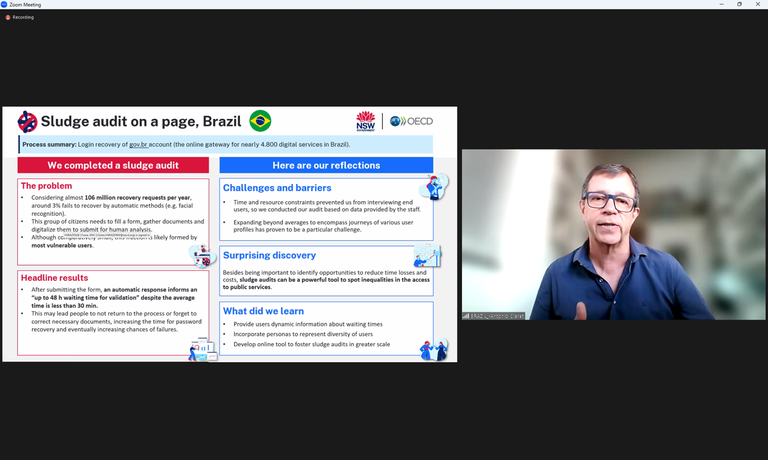Click 'Develop online tool to foster sludge audits' bullet
768x460 pixels.
[x=312, y=344]
